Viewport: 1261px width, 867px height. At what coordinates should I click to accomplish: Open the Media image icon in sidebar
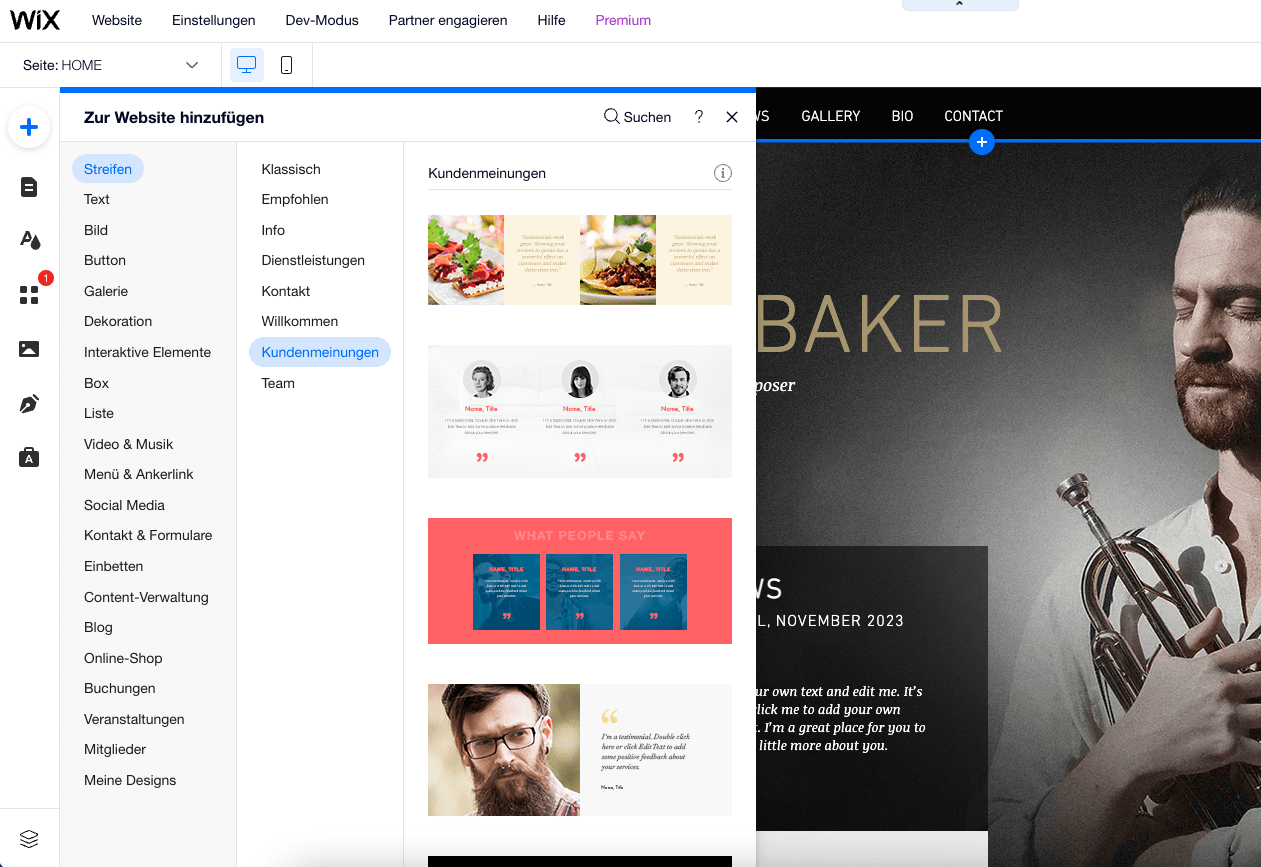pos(29,349)
